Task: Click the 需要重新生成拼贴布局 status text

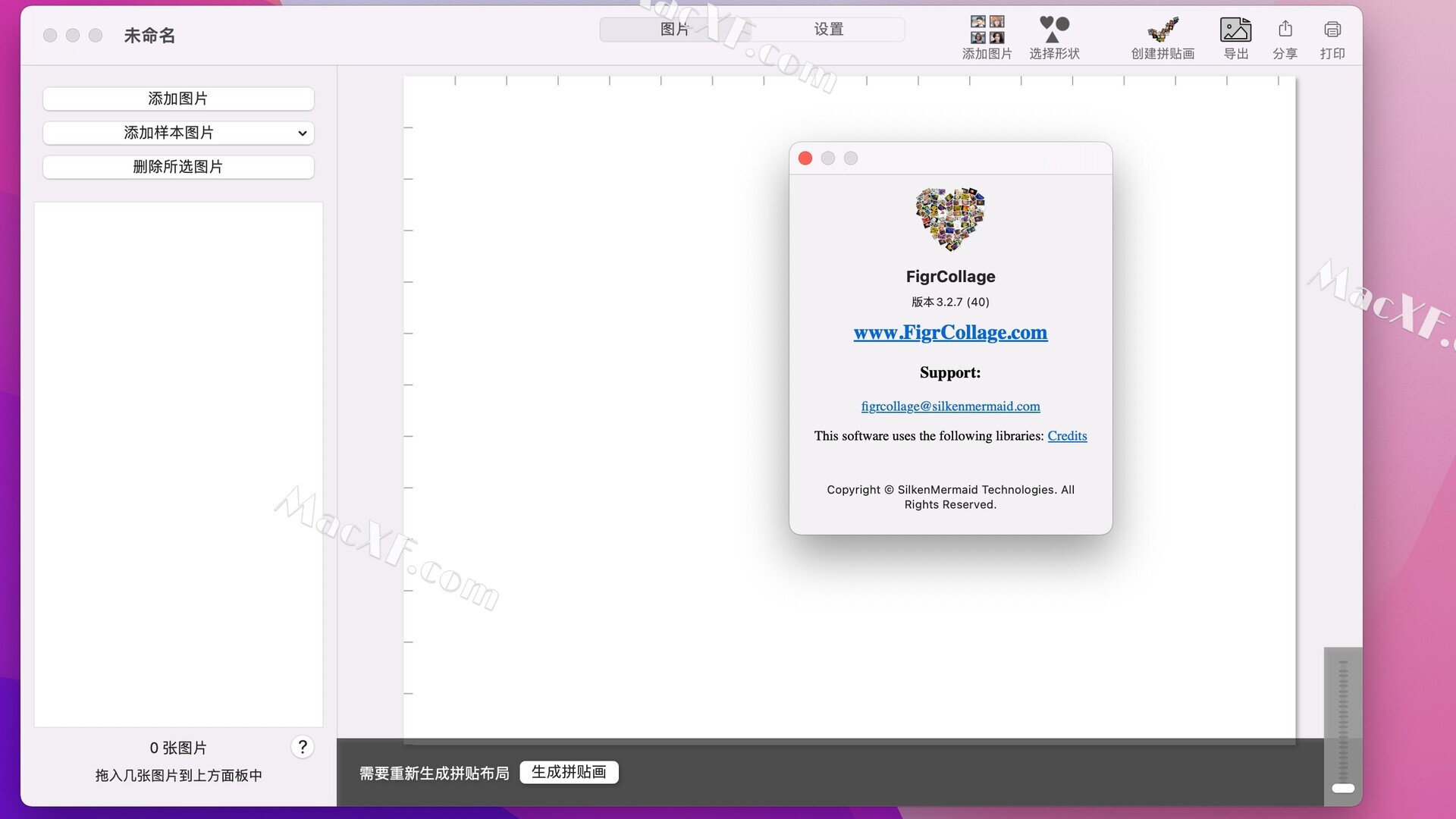Action: [x=435, y=773]
